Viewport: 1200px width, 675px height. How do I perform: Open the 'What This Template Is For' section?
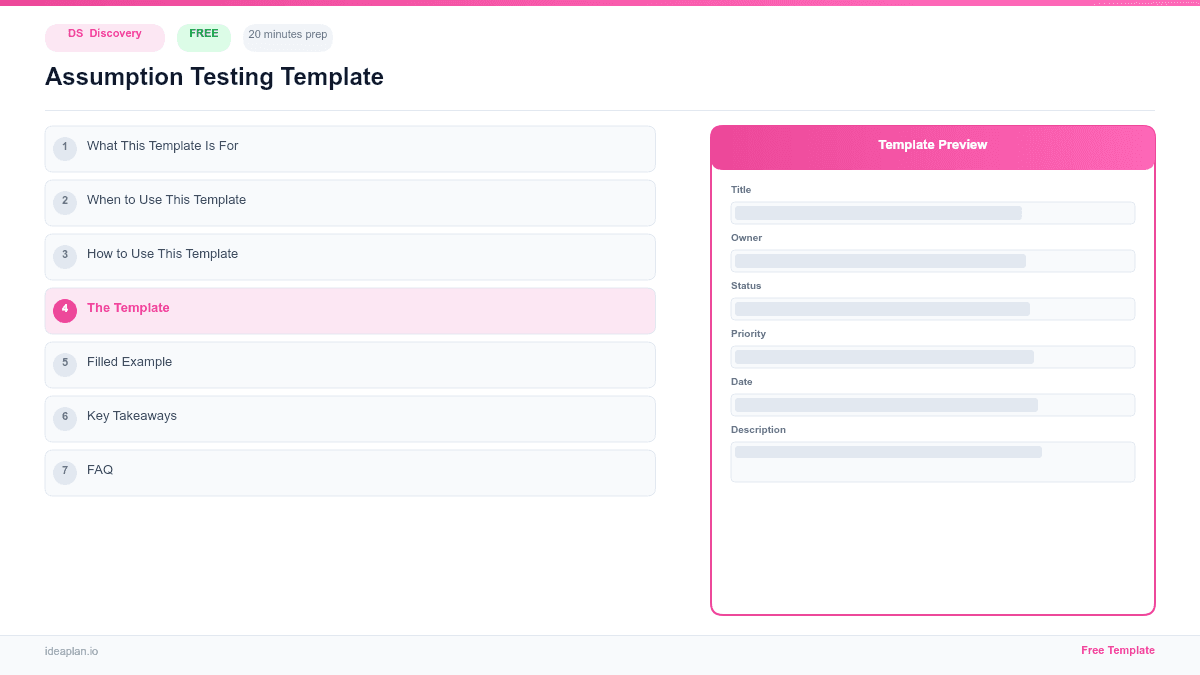coord(163,148)
